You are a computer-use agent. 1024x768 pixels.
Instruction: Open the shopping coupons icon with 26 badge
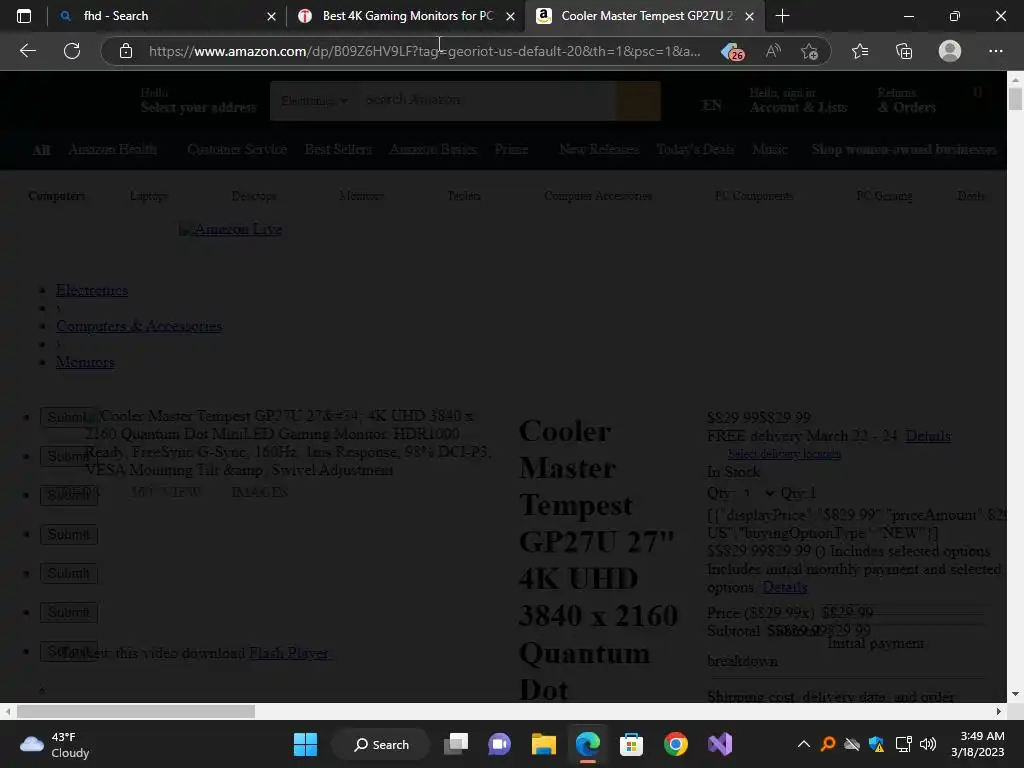click(733, 51)
